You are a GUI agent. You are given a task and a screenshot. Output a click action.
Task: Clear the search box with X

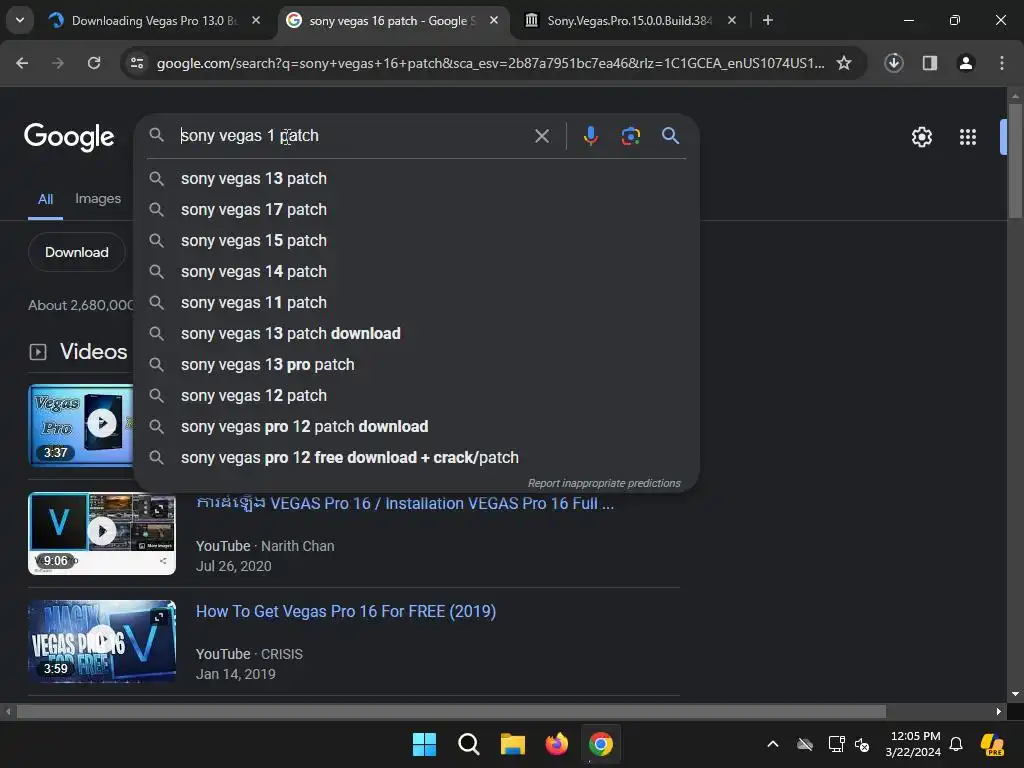coord(541,136)
